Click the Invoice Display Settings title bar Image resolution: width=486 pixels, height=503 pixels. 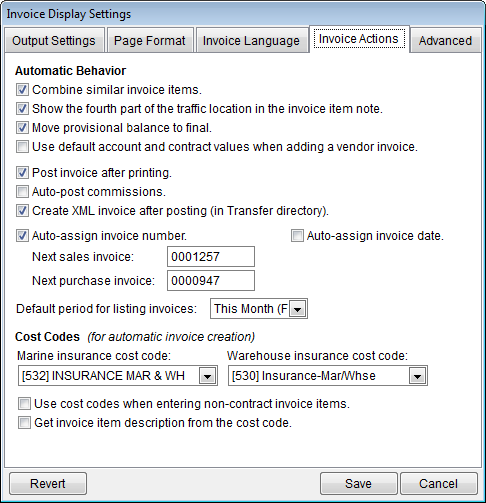[243, 14]
